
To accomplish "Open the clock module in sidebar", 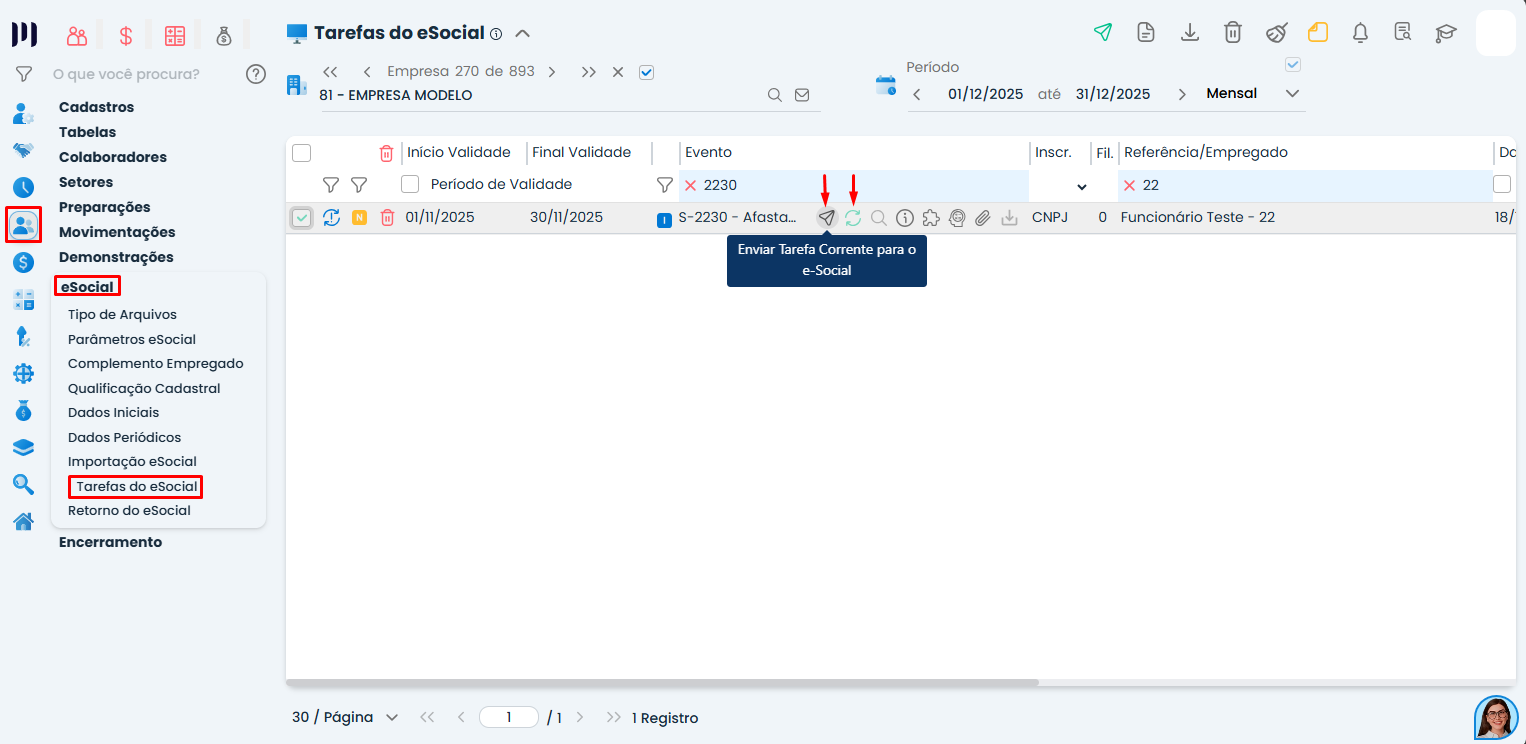I will (x=23, y=187).
